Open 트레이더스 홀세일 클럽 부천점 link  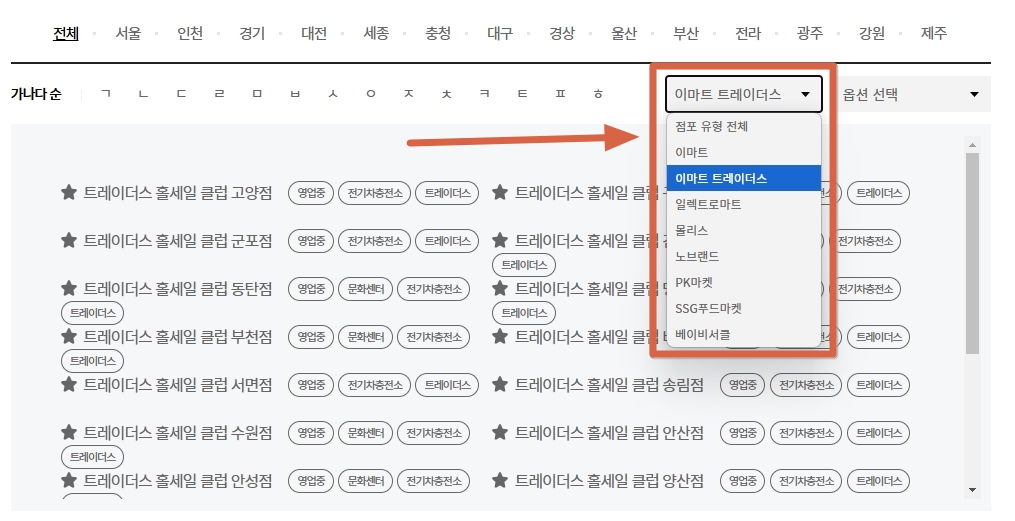[x=178, y=336]
